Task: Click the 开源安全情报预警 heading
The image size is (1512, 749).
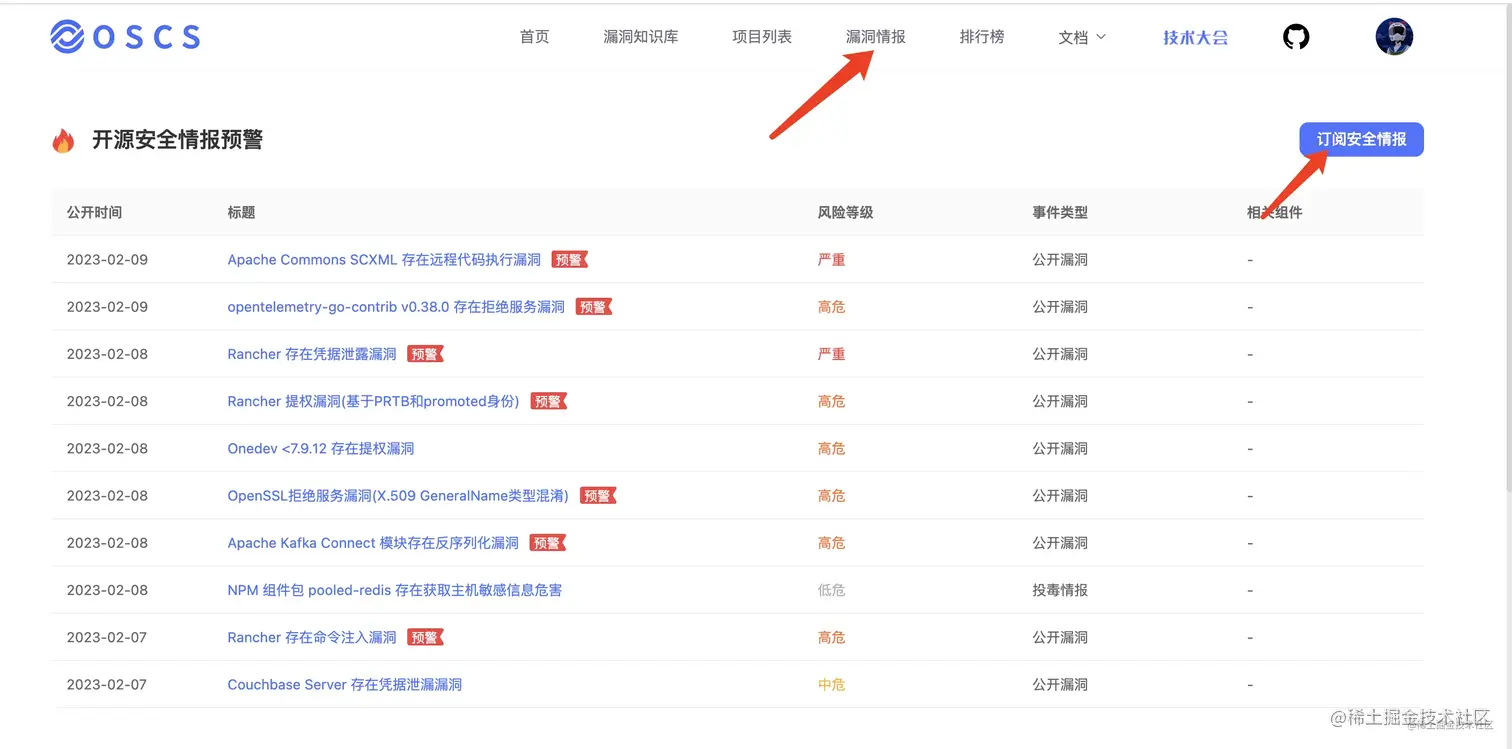Action: 177,140
